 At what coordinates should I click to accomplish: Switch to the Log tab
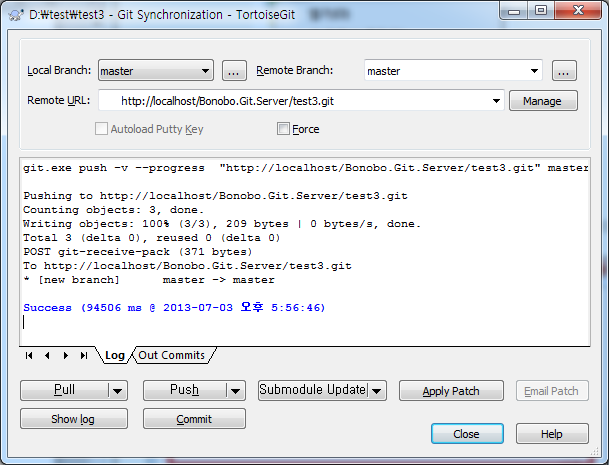coord(115,355)
